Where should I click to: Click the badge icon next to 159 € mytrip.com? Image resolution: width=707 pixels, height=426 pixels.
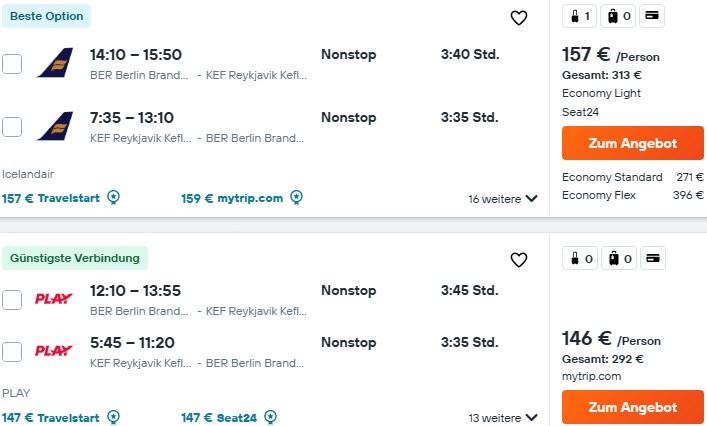pos(297,197)
